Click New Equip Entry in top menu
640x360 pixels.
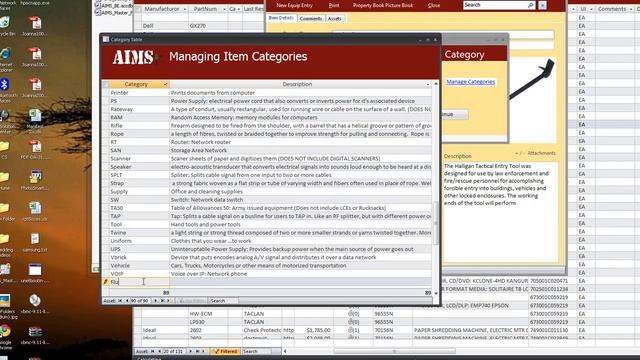pos(294,5)
